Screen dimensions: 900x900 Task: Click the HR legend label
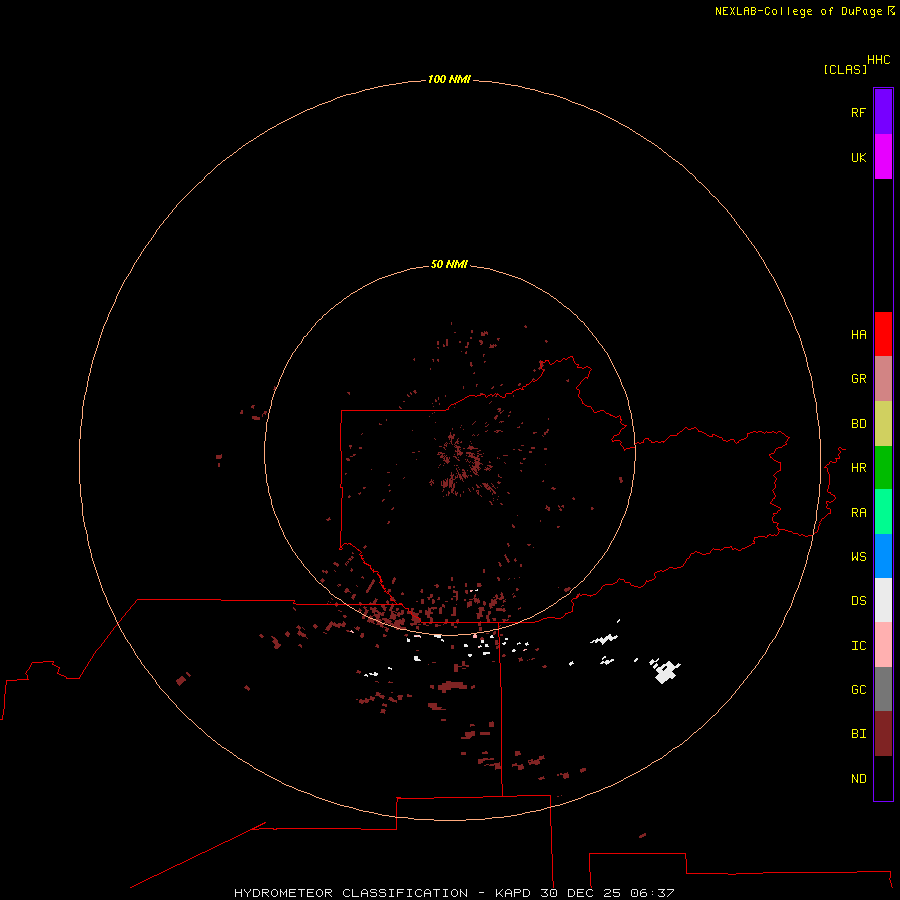coord(858,468)
